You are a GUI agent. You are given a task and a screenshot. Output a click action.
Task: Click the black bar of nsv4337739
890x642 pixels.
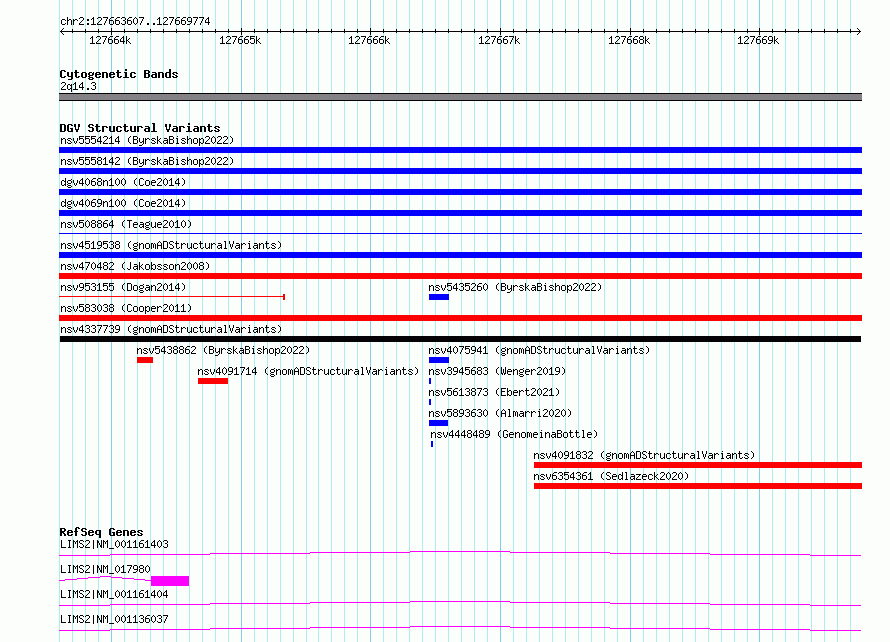click(x=460, y=339)
